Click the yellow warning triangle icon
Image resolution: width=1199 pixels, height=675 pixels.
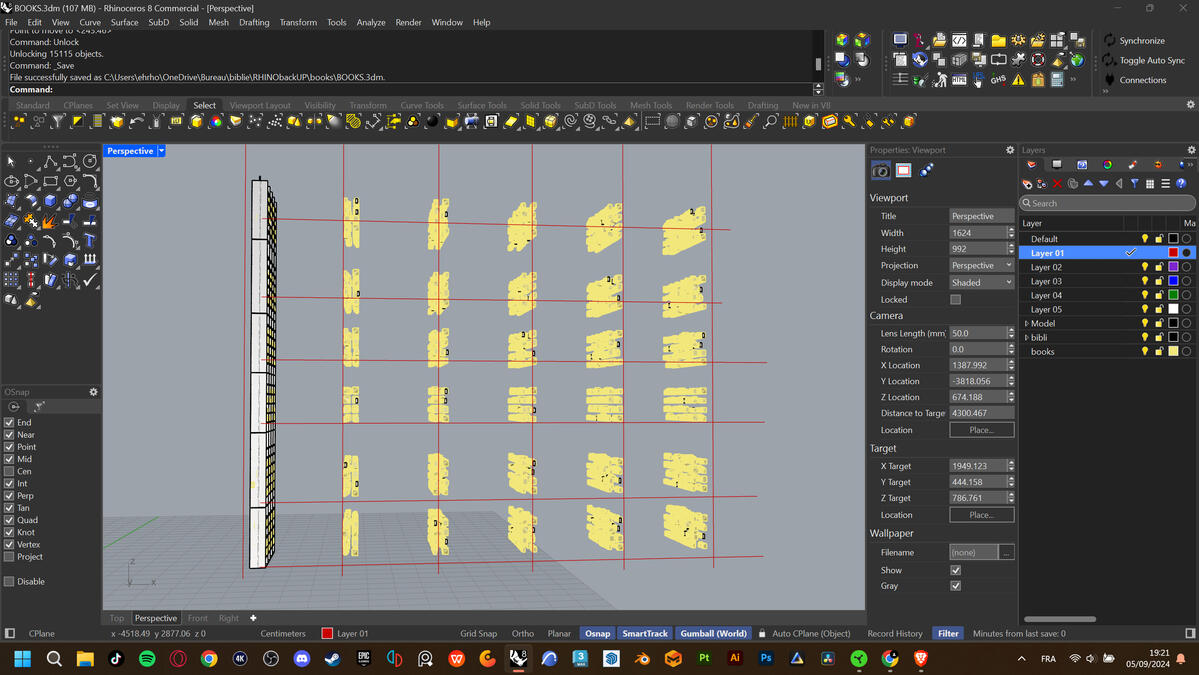click(x=1018, y=80)
